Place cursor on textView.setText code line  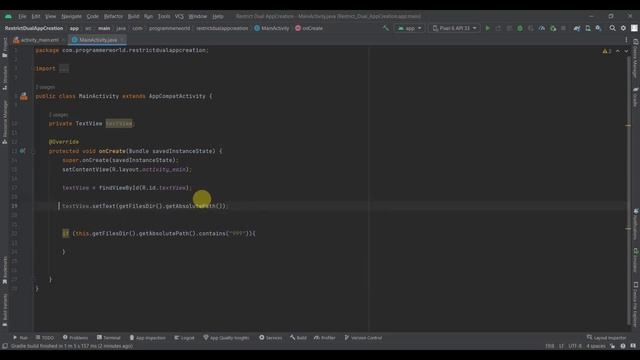click(x=144, y=206)
